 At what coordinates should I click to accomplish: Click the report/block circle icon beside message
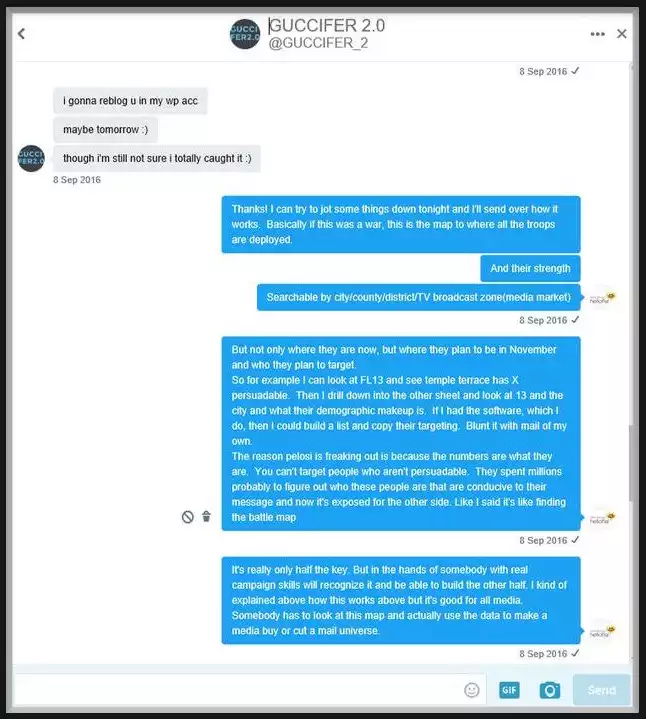click(x=188, y=517)
